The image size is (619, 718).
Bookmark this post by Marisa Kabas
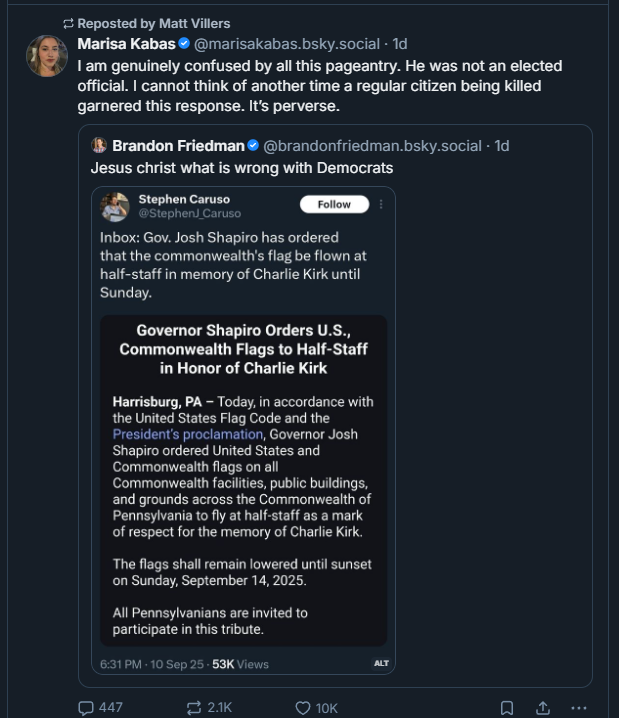(507, 707)
